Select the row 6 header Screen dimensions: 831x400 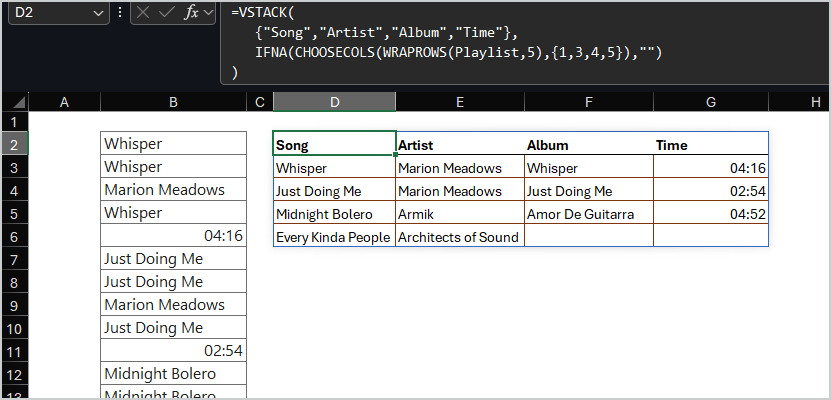click(x=14, y=236)
